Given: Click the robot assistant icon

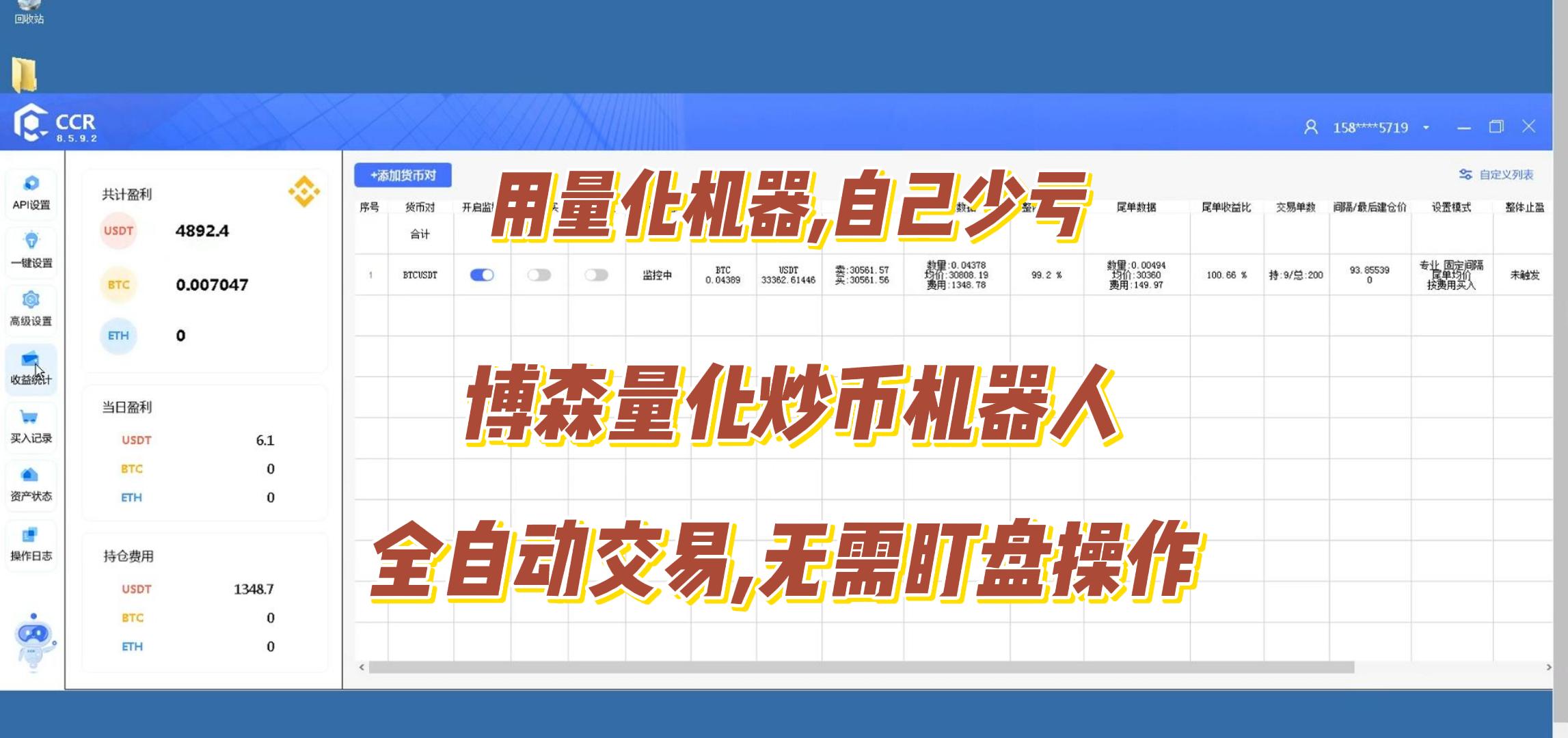Looking at the screenshot, I should click(x=33, y=642).
